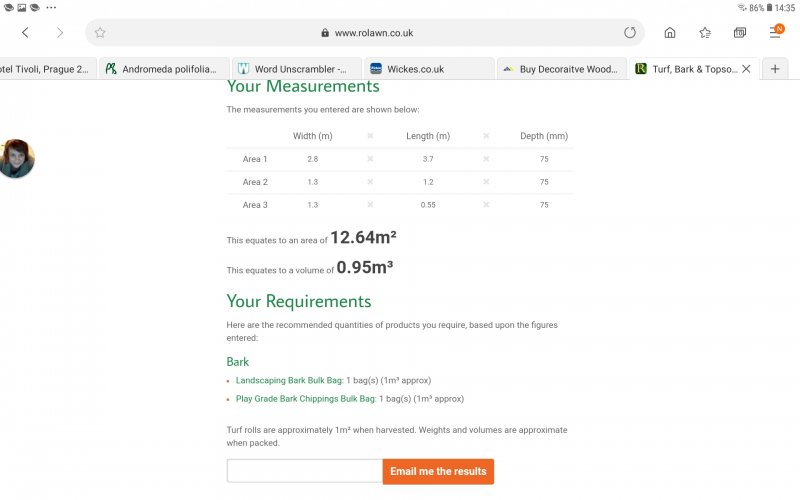This screenshot has width=800, height=500.
Task: Switch to the Word Unscrambler tab
Action: (x=295, y=69)
